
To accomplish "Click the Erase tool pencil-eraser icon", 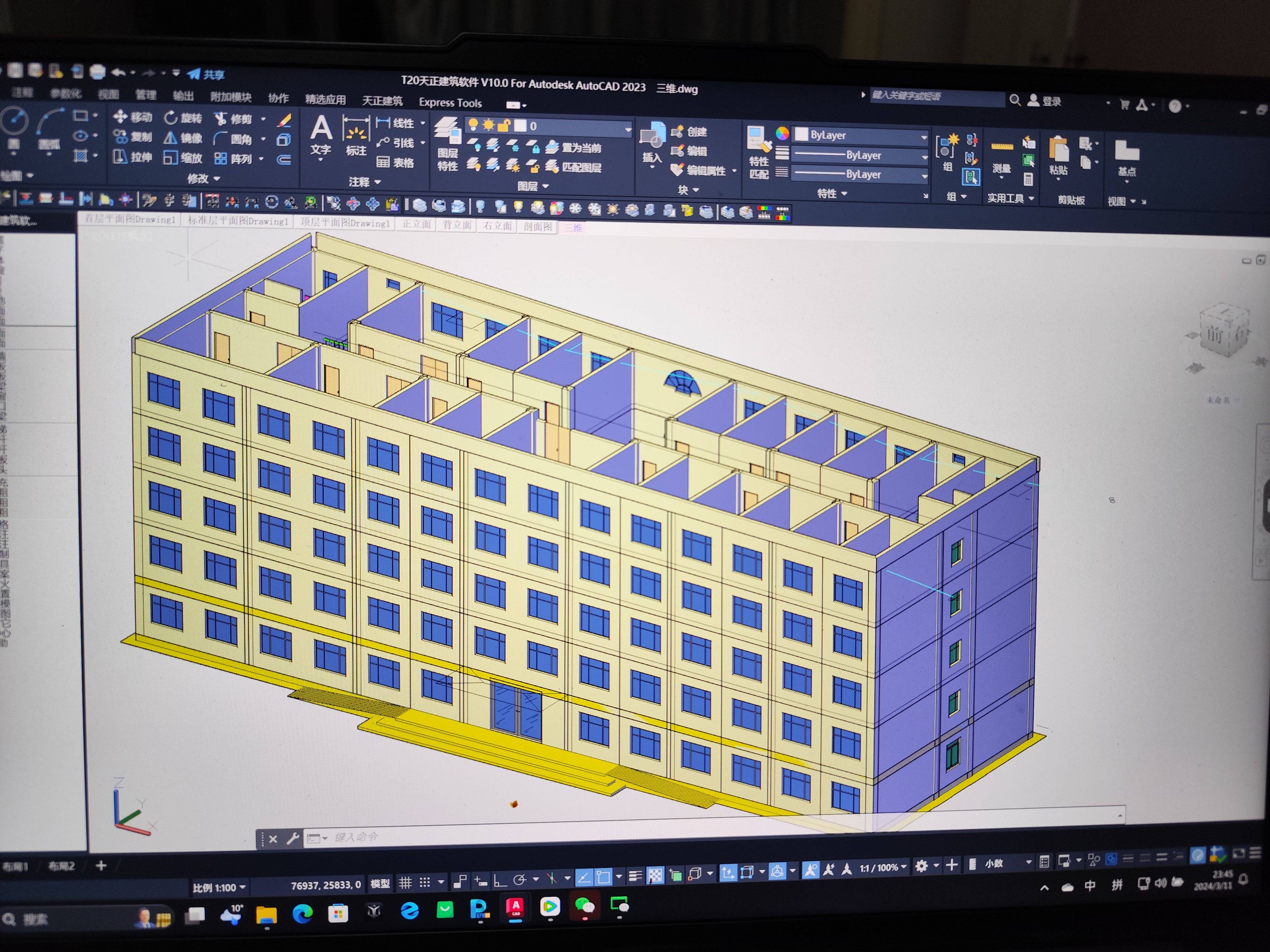I will [284, 120].
